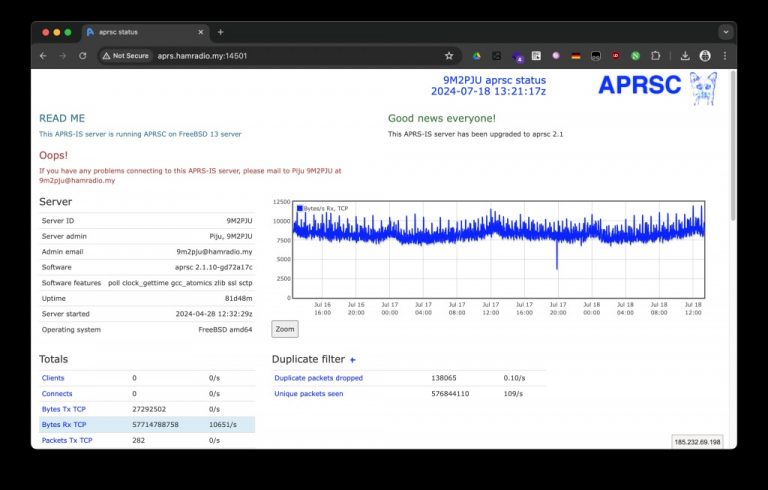Image resolution: width=768 pixels, height=490 pixels.
Task: Click the profile avatar icon
Action: (x=705, y=56)
